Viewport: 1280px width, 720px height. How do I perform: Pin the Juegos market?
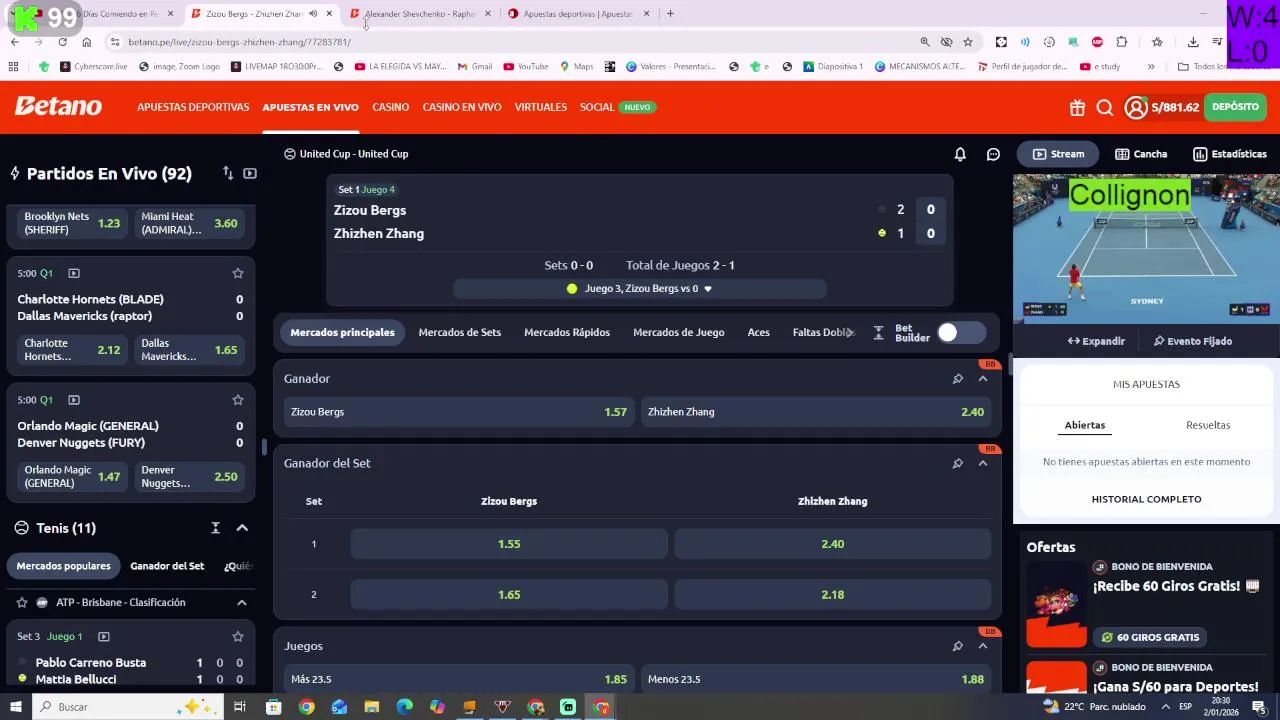coord(957,646)
